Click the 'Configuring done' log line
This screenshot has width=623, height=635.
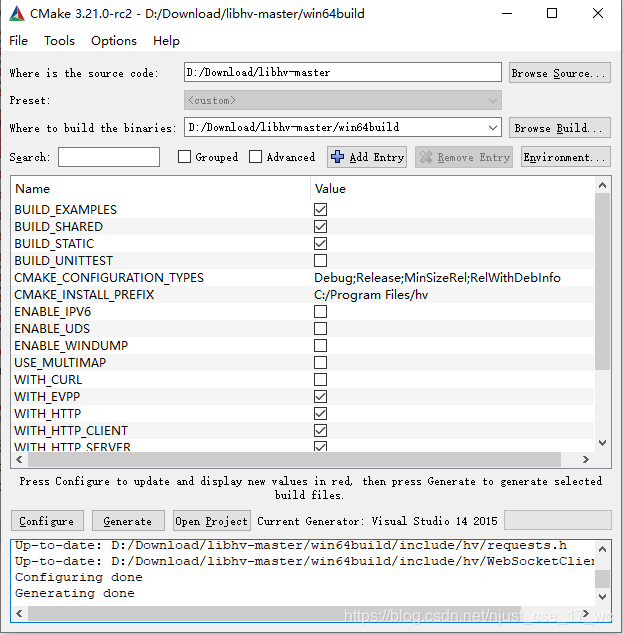pyautogui.click(x=79, y=577)
